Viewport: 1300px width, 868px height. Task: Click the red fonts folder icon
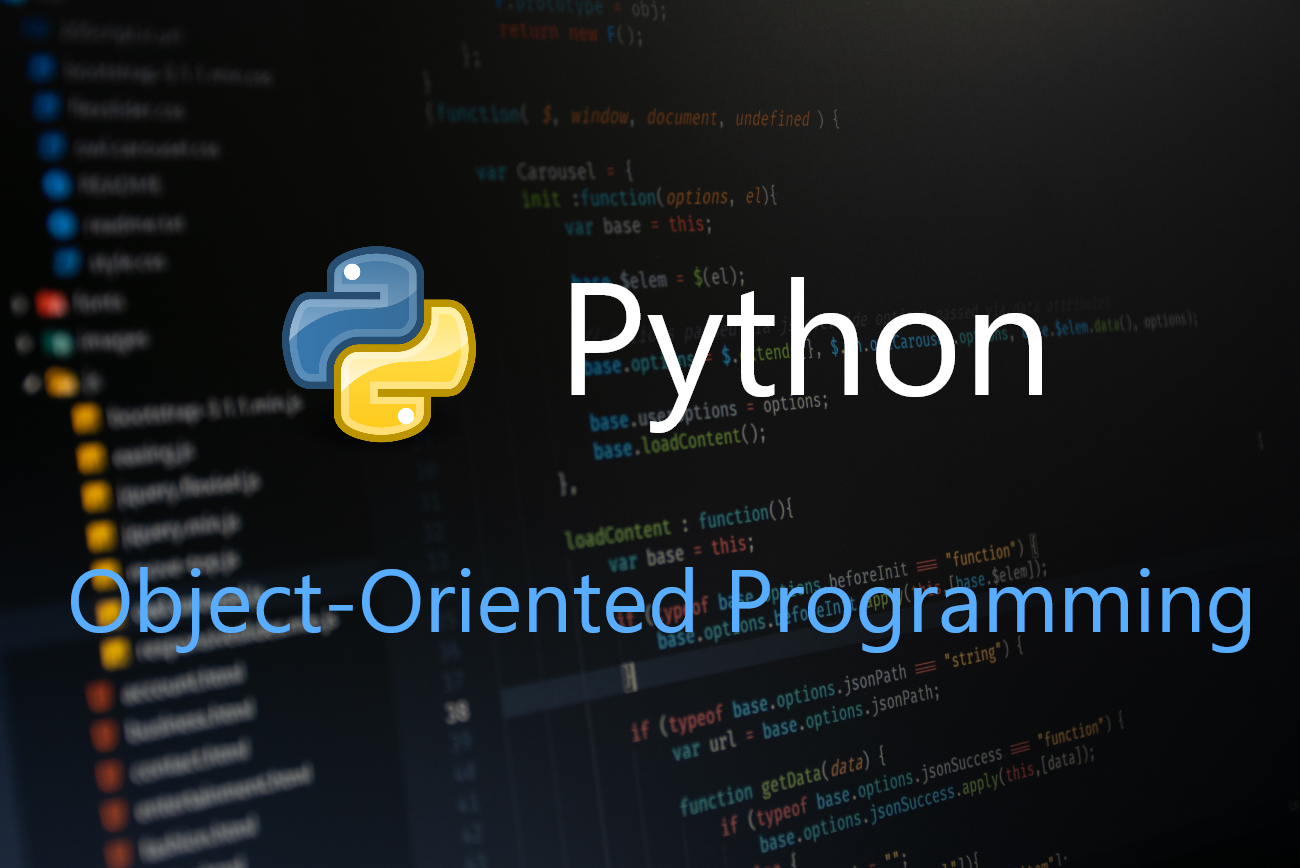click(53, 304)
